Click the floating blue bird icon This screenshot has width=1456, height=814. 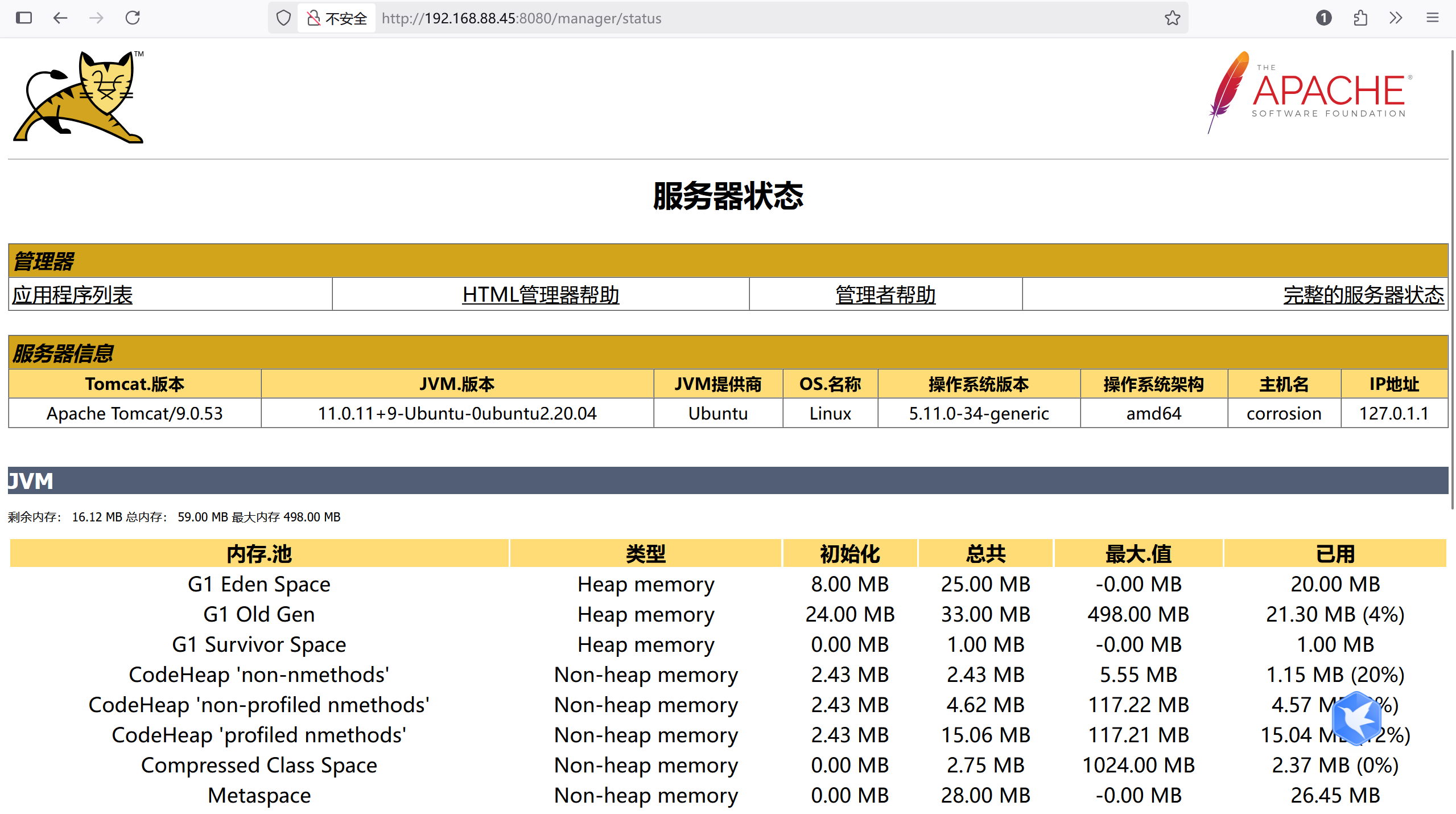[x=1356, y=718]
